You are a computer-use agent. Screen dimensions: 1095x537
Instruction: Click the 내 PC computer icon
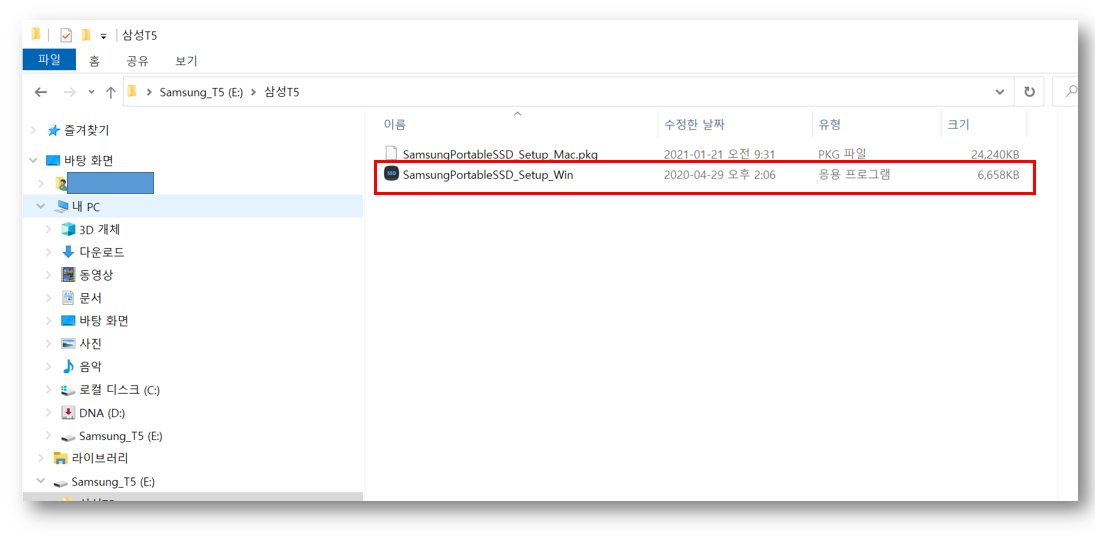(x=62, y=207)
